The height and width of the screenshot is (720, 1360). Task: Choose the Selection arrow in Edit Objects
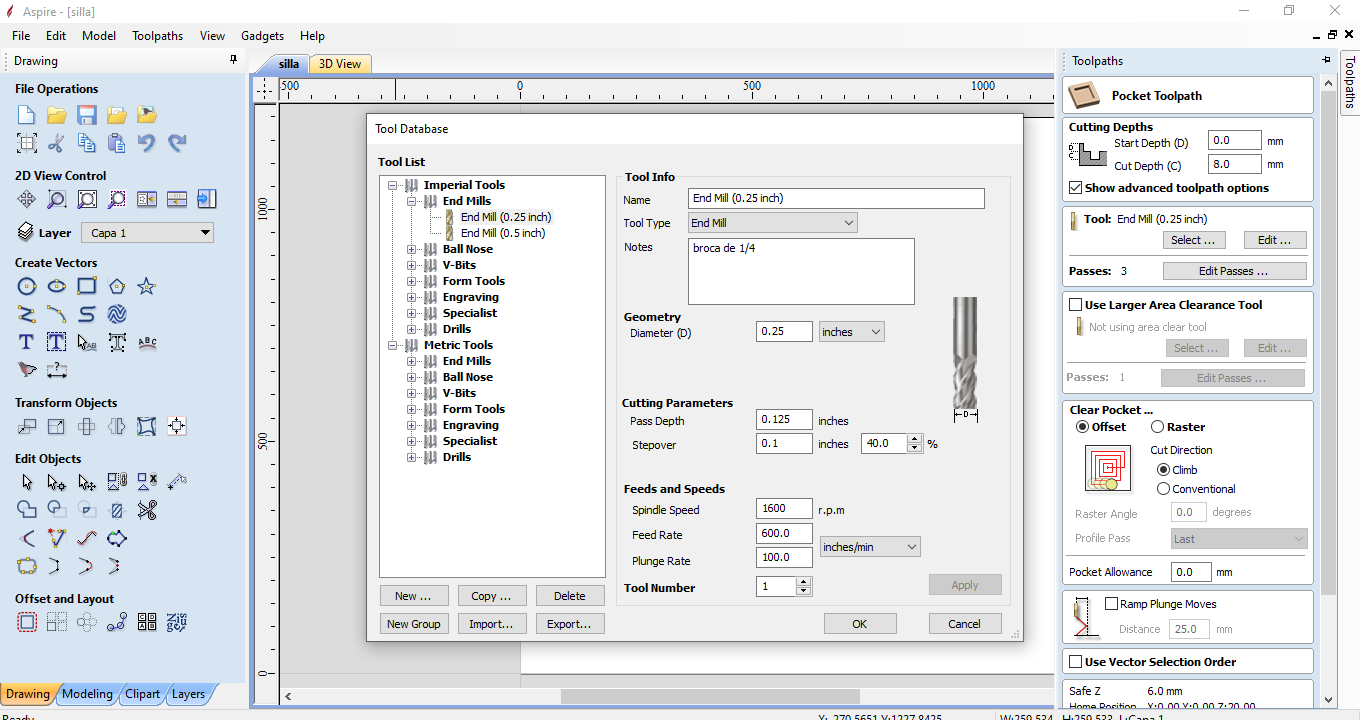(x=27, y=483)
